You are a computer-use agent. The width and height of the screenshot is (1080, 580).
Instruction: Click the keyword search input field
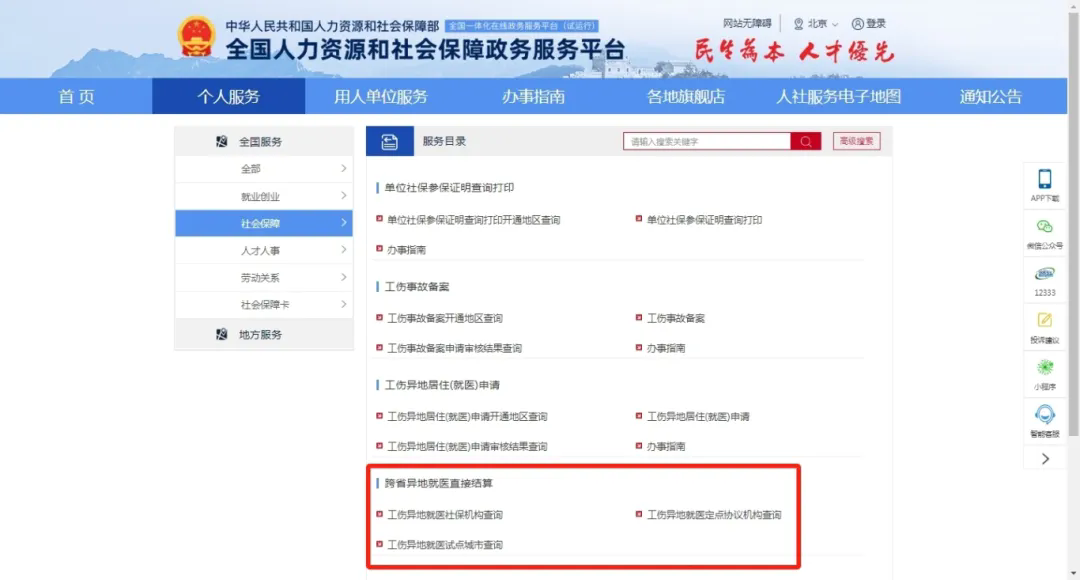(x=707, y=141)
